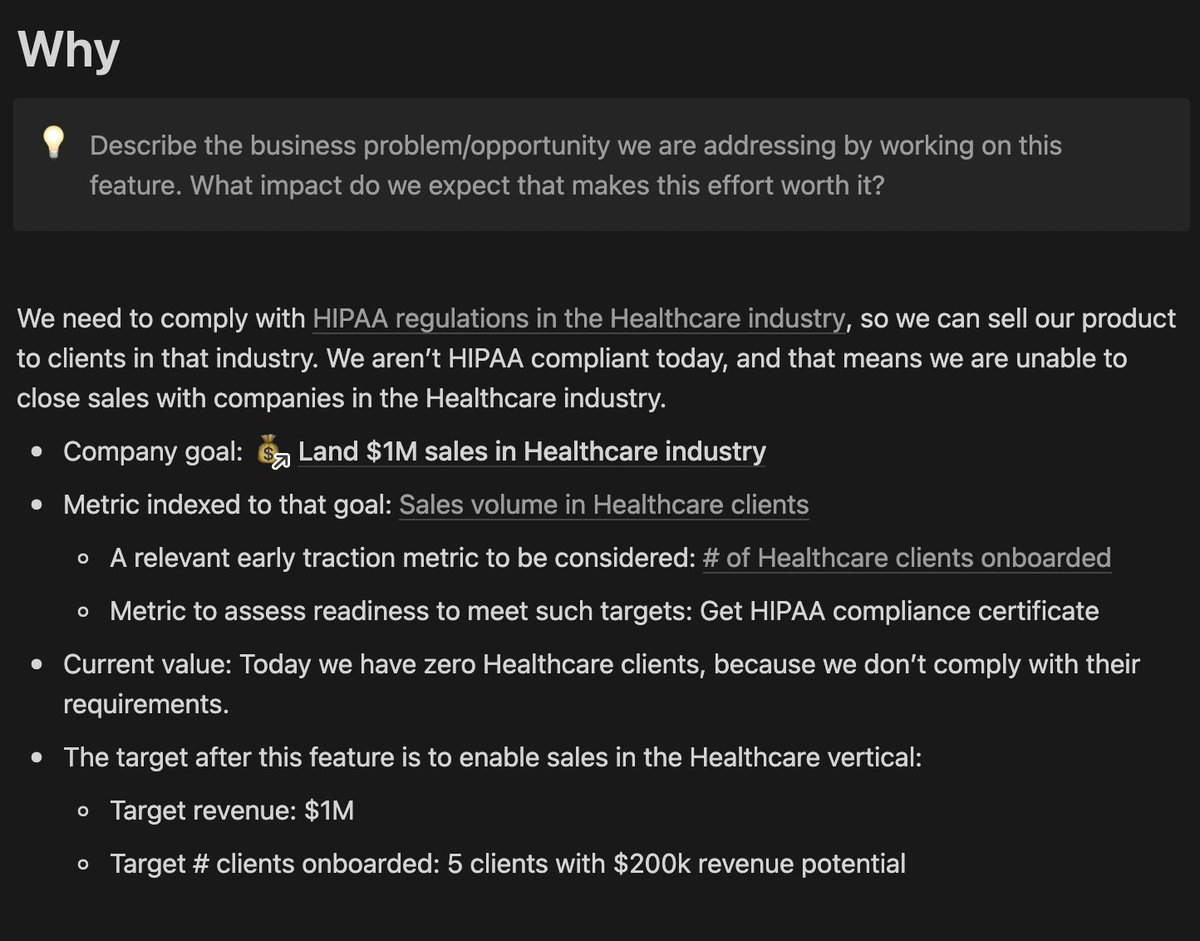Screen dimensions: 1200x941
Task: Click the hollow bullet before Target revenue
Action: 84,811
